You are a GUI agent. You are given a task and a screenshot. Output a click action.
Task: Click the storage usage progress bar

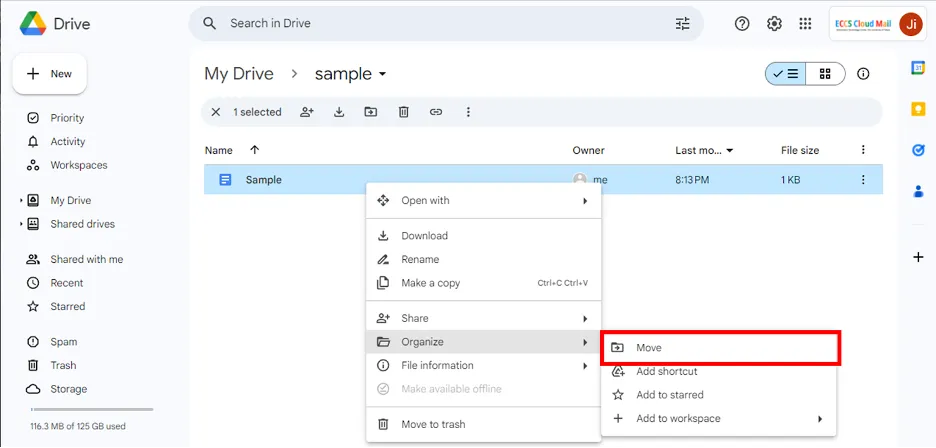pos(91,409)
